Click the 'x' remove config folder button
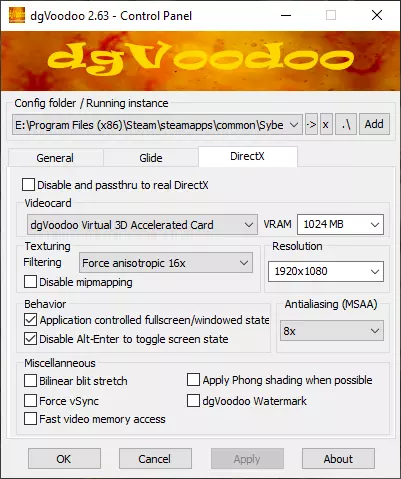This screenshot has height=479, width=401. [326, 125]
